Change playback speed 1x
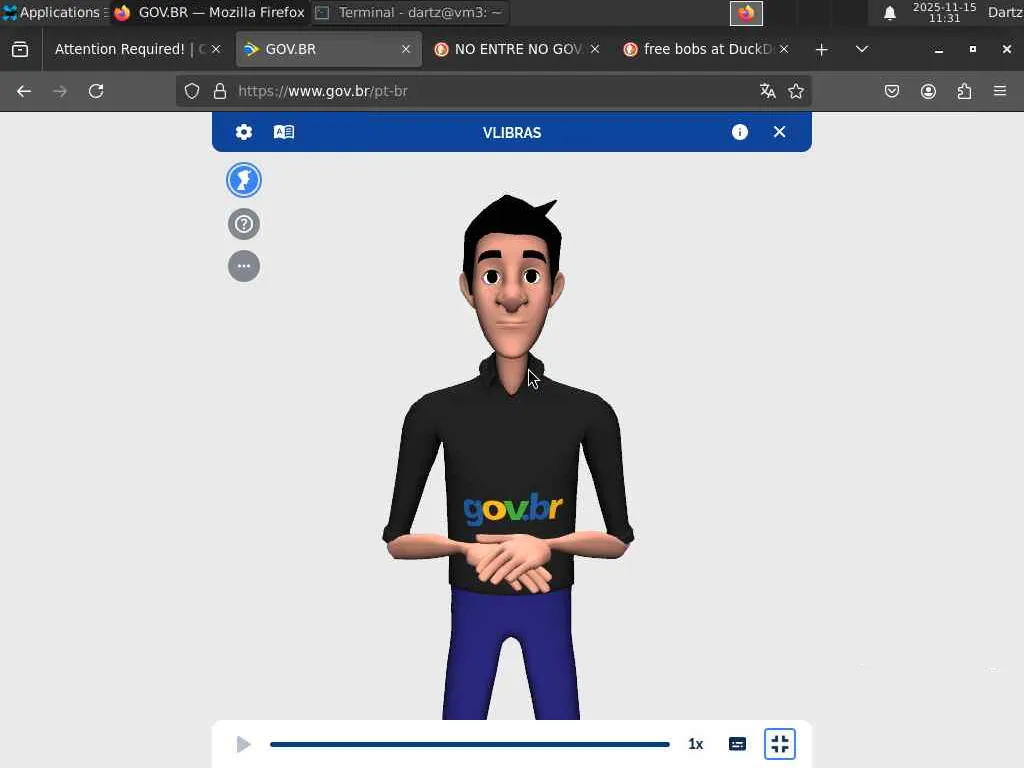This screenshot has width=1024, height=768. [x=696, y=744]
